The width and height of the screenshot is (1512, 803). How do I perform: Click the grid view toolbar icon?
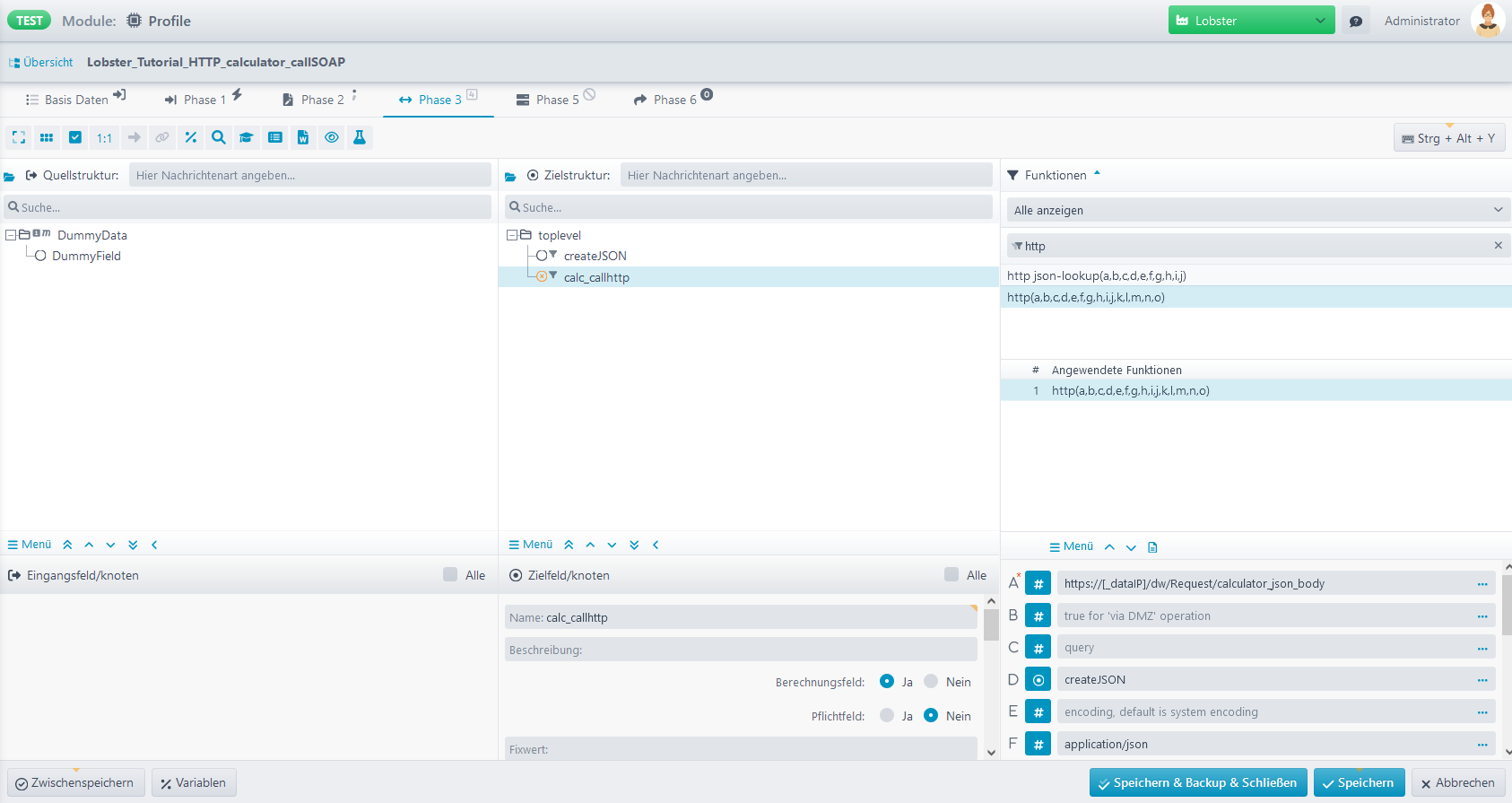[x=47, y=137]
